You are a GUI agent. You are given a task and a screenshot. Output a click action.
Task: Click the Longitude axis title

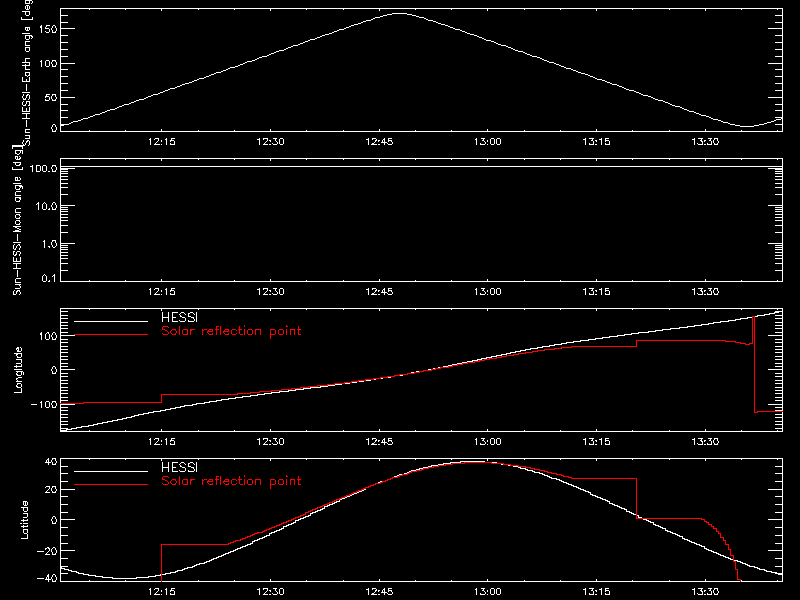18,370
